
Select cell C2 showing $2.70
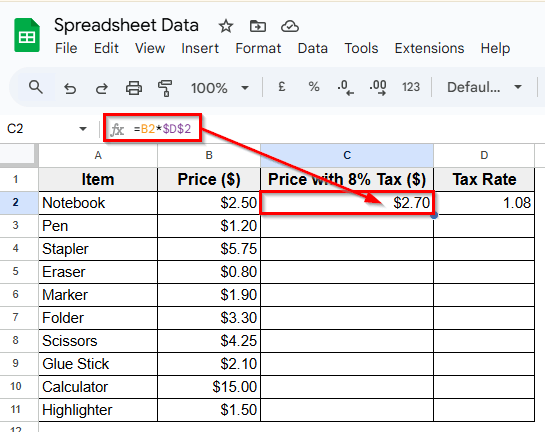coord(347,203)
